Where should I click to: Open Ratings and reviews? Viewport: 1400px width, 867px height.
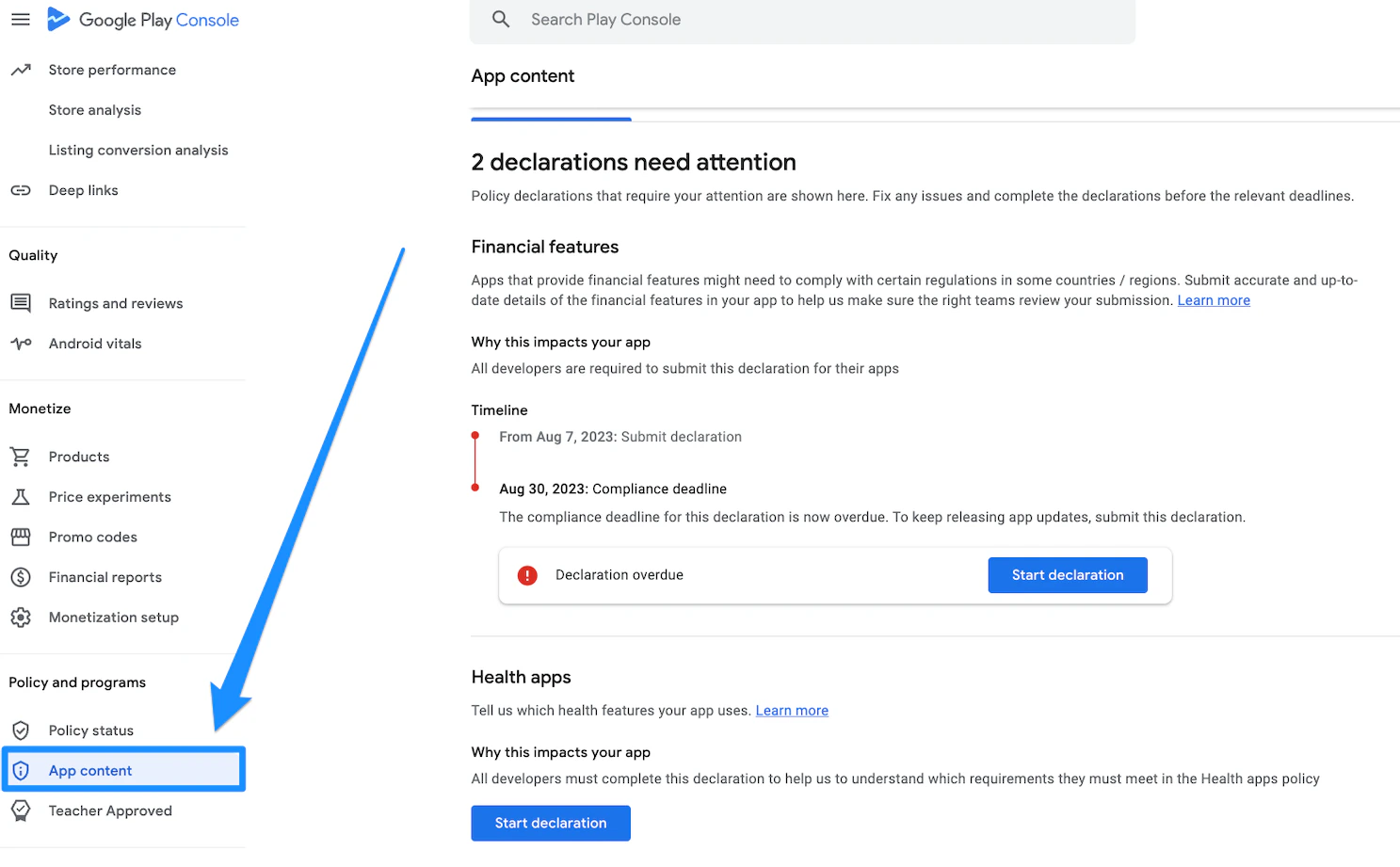116,303
